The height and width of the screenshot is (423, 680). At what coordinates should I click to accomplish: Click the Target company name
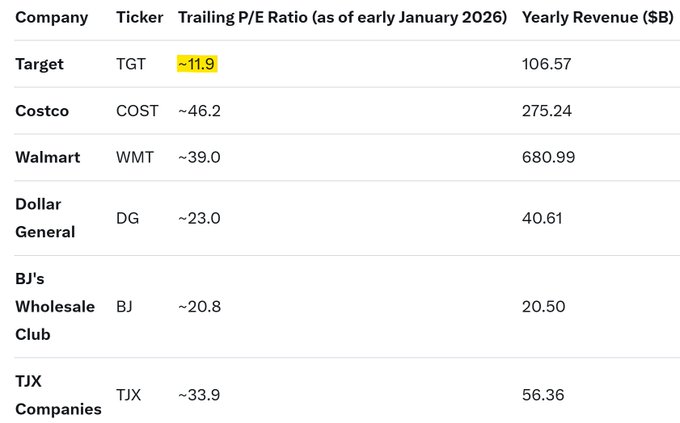point(40,64)
